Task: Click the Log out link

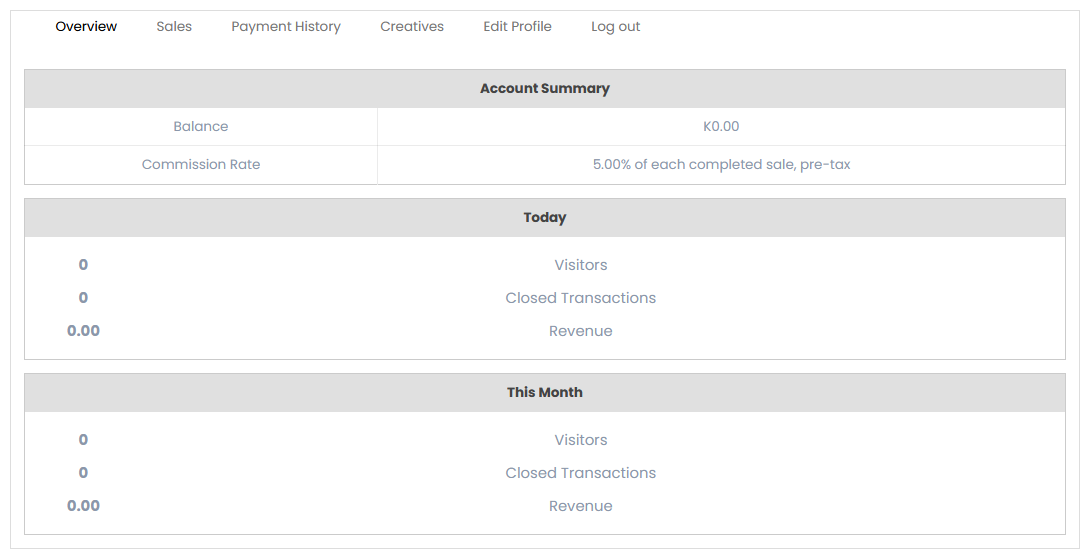Action: click(615, 27)
